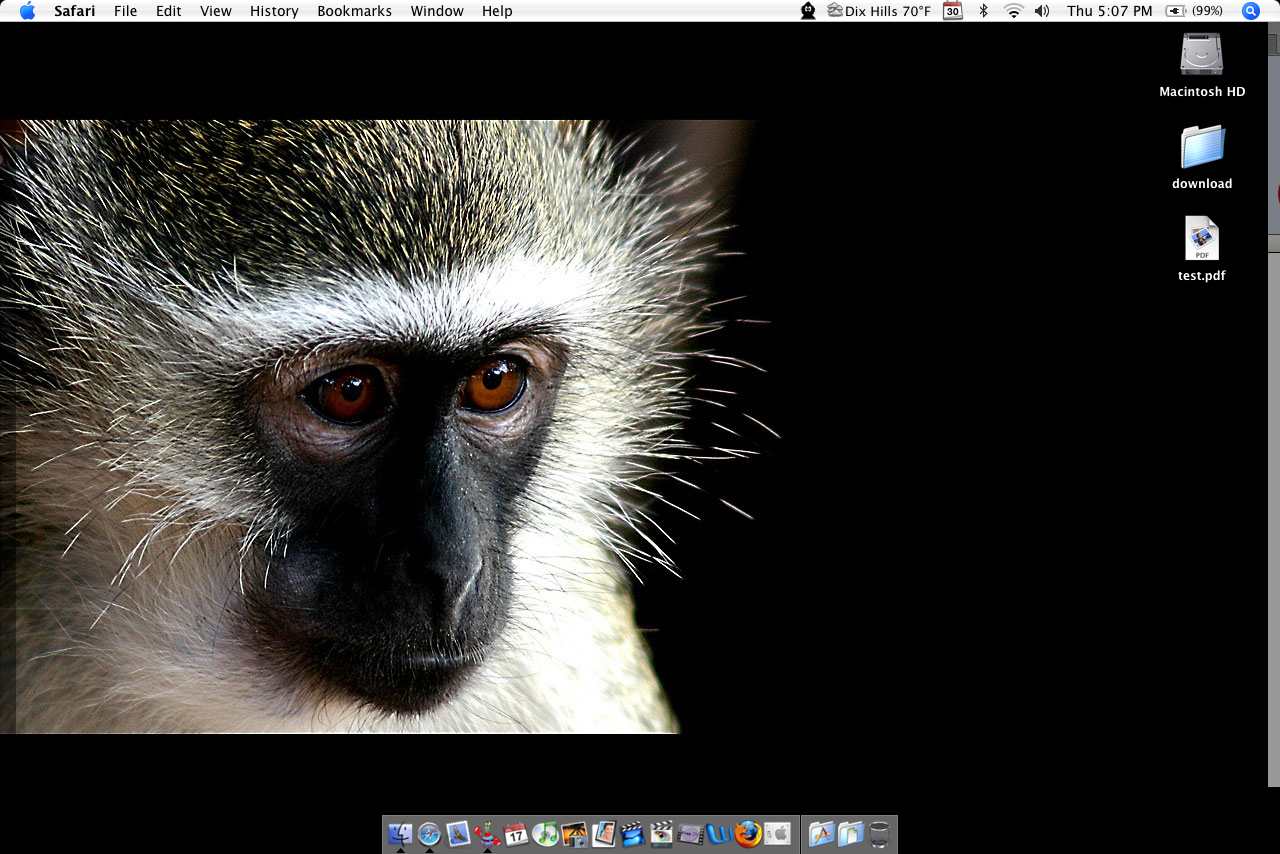Select the download folder on desktop
This screenshot has height=854, width=1280.
pyautogui.click(x=1201, y=148)
